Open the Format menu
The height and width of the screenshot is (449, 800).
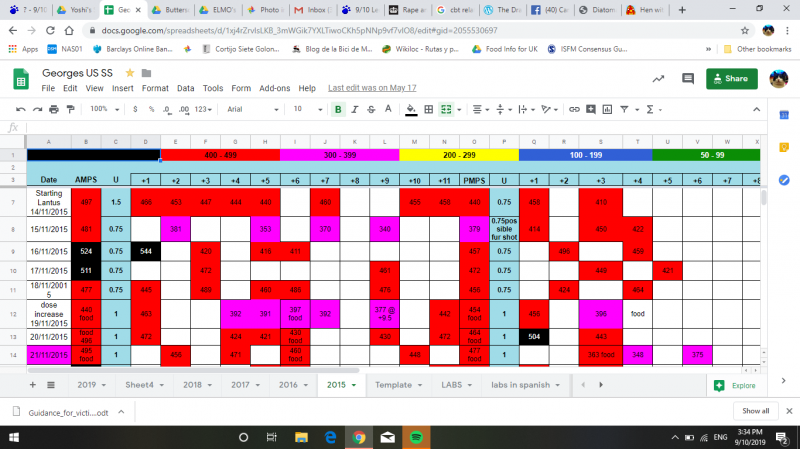pos(154,88)
